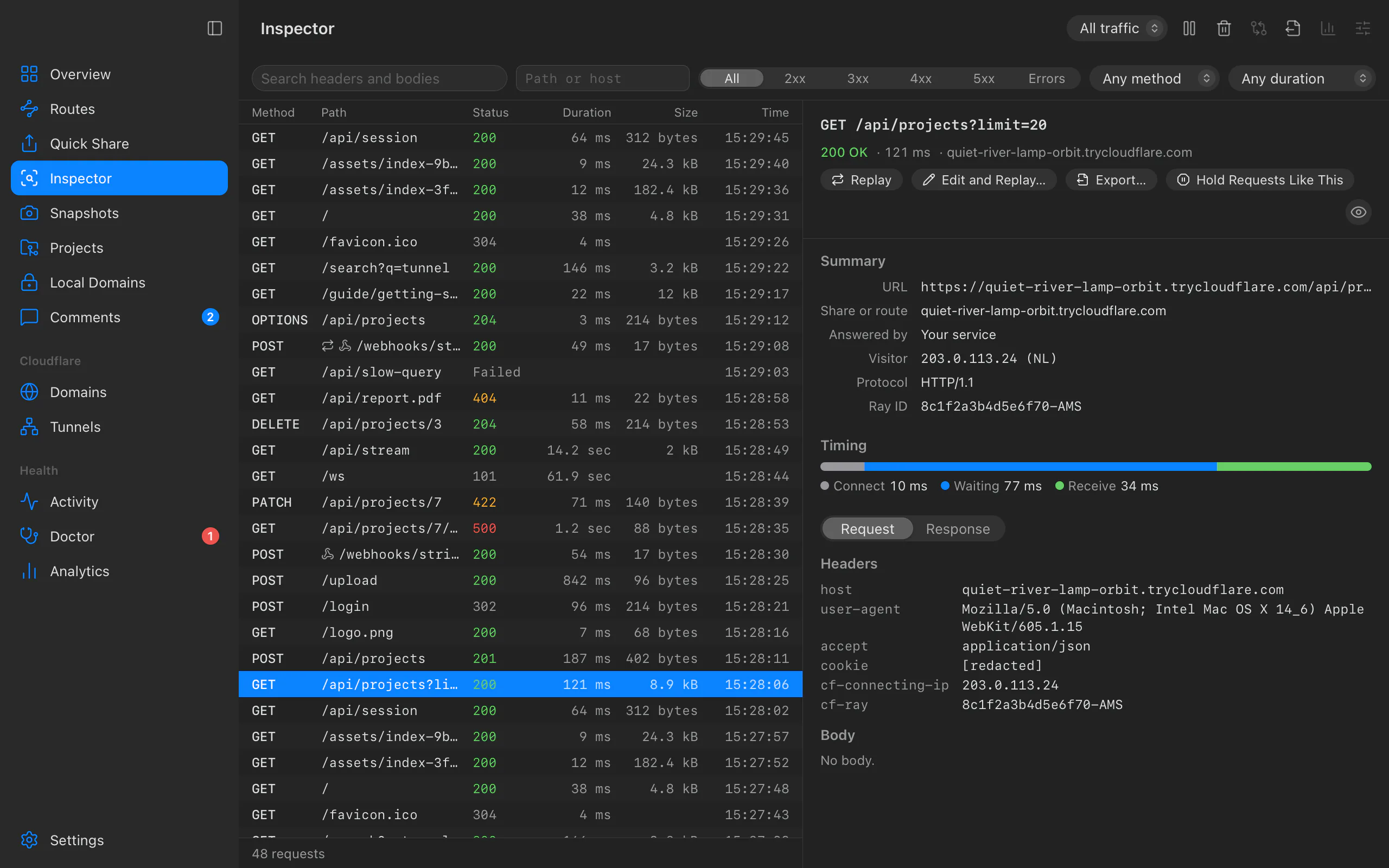Clear requests with the trash icon
Screen dimensions: 1389x868
click(x=1224, y=28)
